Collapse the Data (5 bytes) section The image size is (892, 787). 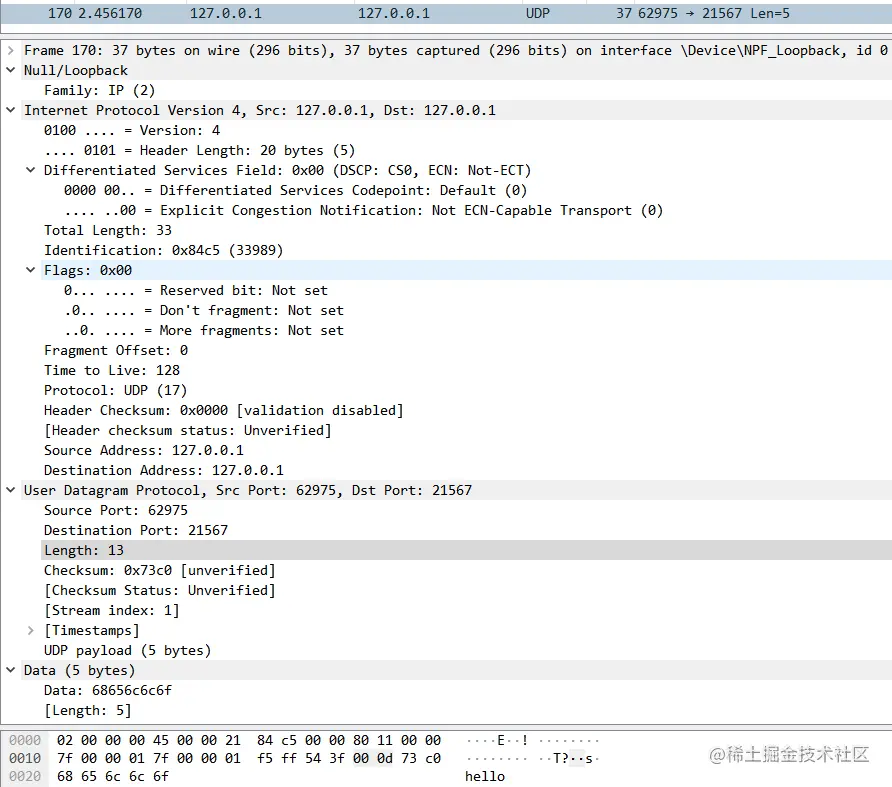[10, 670]
